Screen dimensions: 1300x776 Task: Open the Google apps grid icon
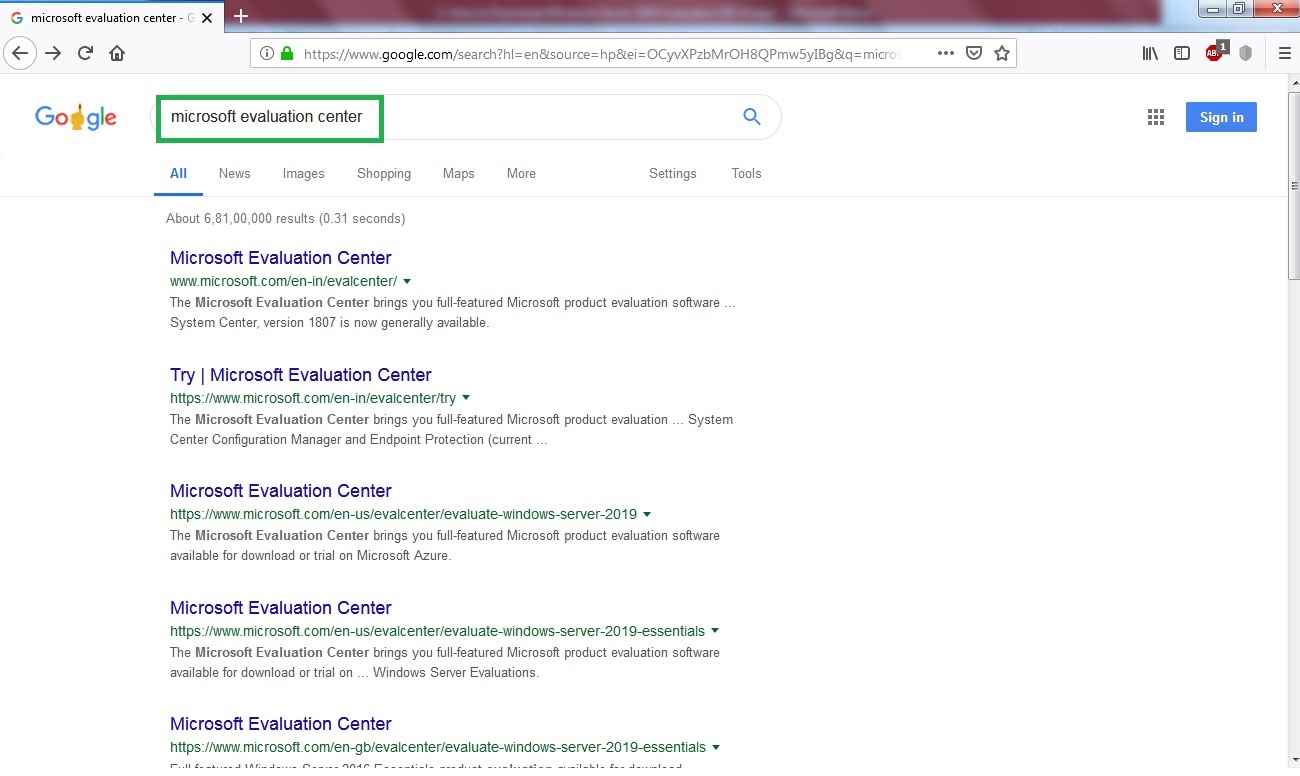click(1156, 117)
